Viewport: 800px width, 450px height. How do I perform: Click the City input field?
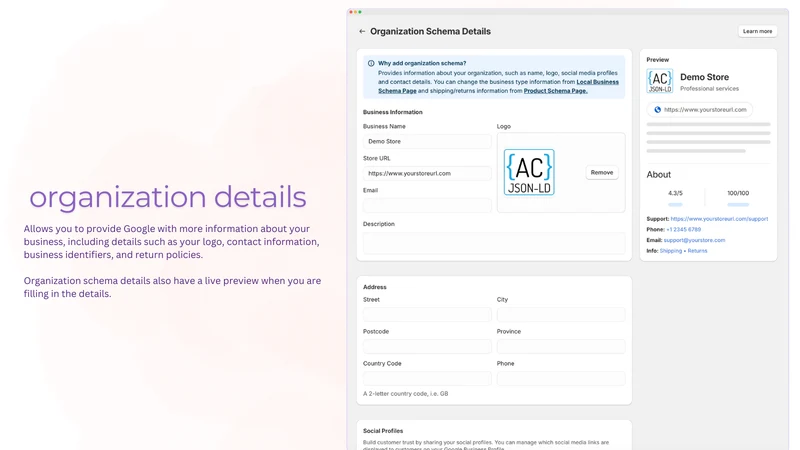click(x=561, y=314)
